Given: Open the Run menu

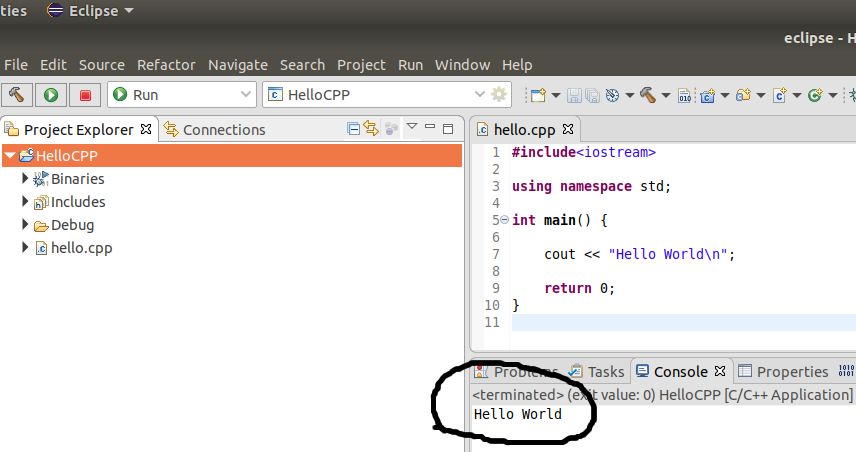Looking at the screenshot, I should click(x=410, y=65).
